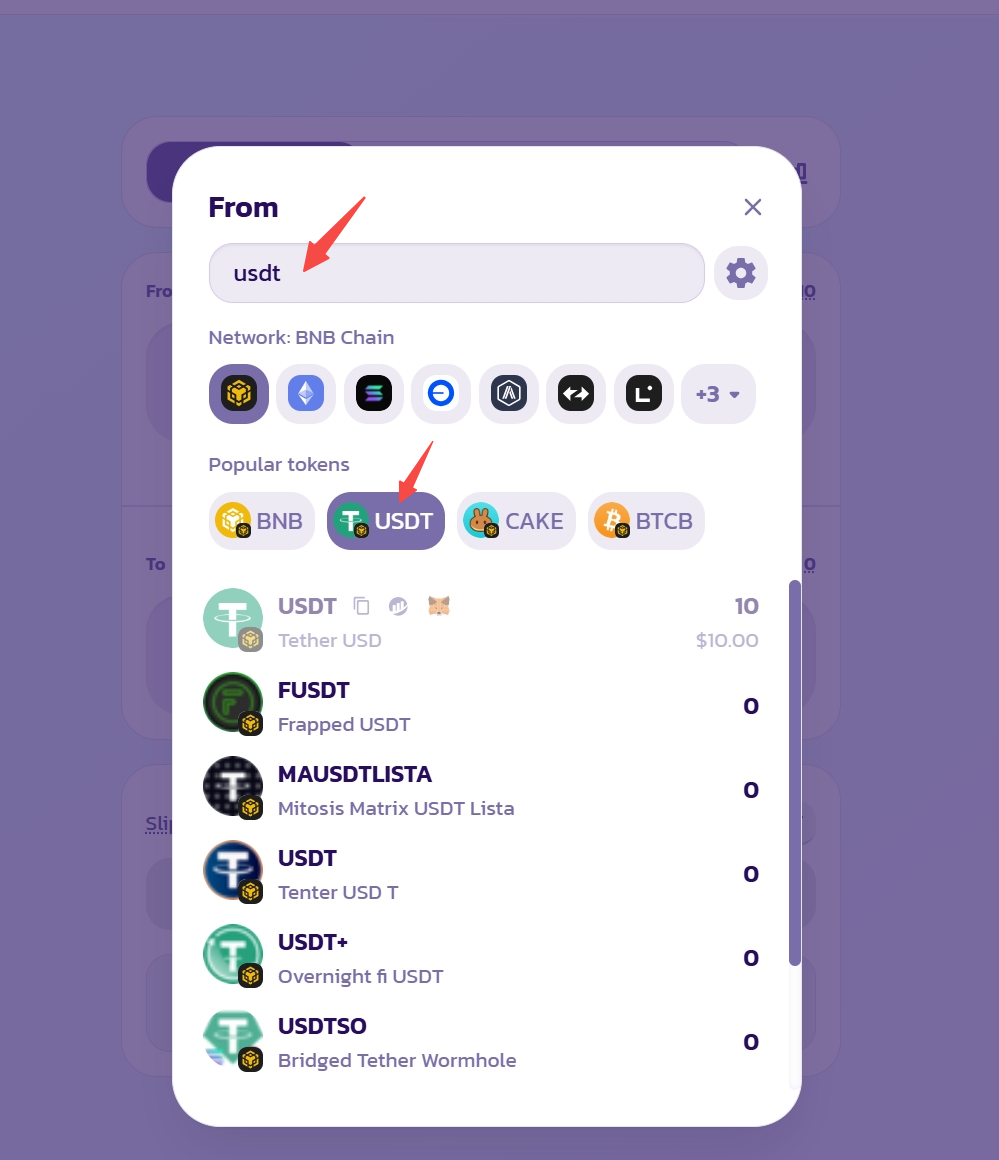The image size is (999, 1160).
Task: Pick USDT+ Overnight fi USDT
Action: click(x=481, y=957)
